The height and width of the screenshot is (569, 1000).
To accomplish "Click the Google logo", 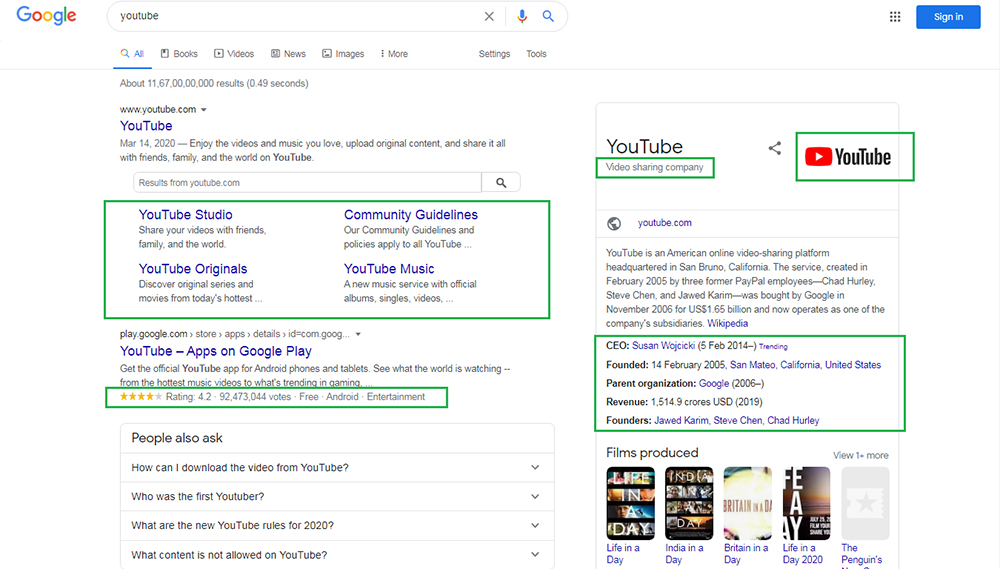I will [x=46, y=15].
